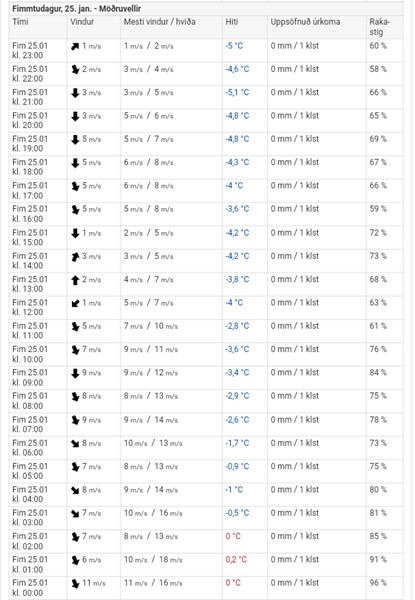Click the Uppsöfnuð úrkoma column header

pos(305,22)
